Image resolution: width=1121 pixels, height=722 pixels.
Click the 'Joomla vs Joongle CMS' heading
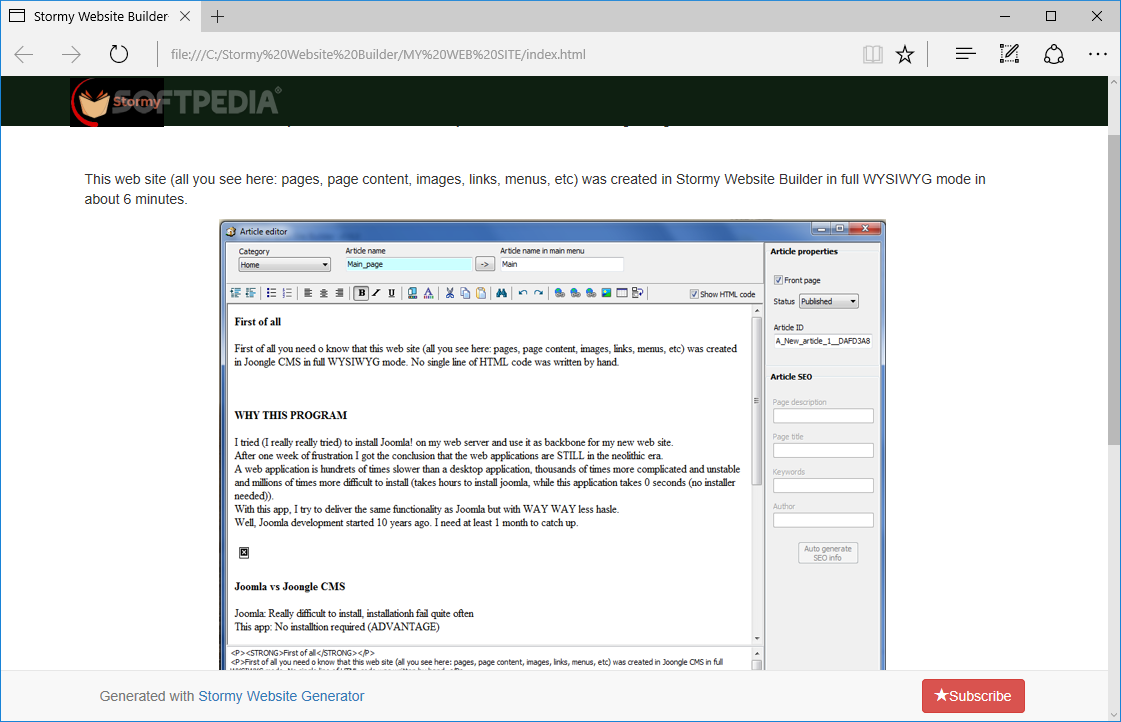290,587
